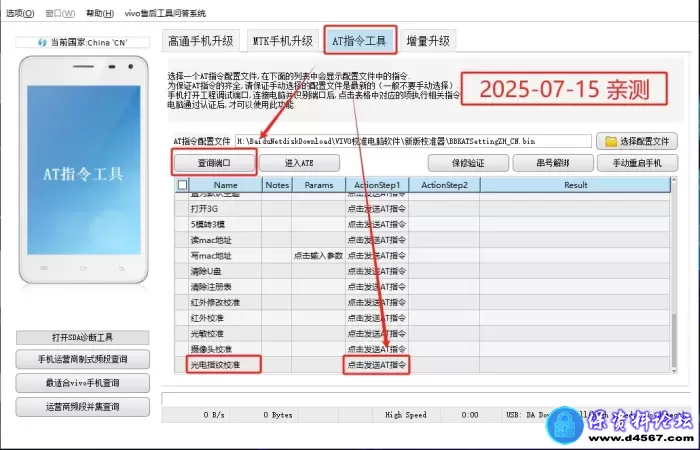Viewport: 700px width, 450px height.
Task: Click the AT指令配置文件 path field
Action: [413, 141]
